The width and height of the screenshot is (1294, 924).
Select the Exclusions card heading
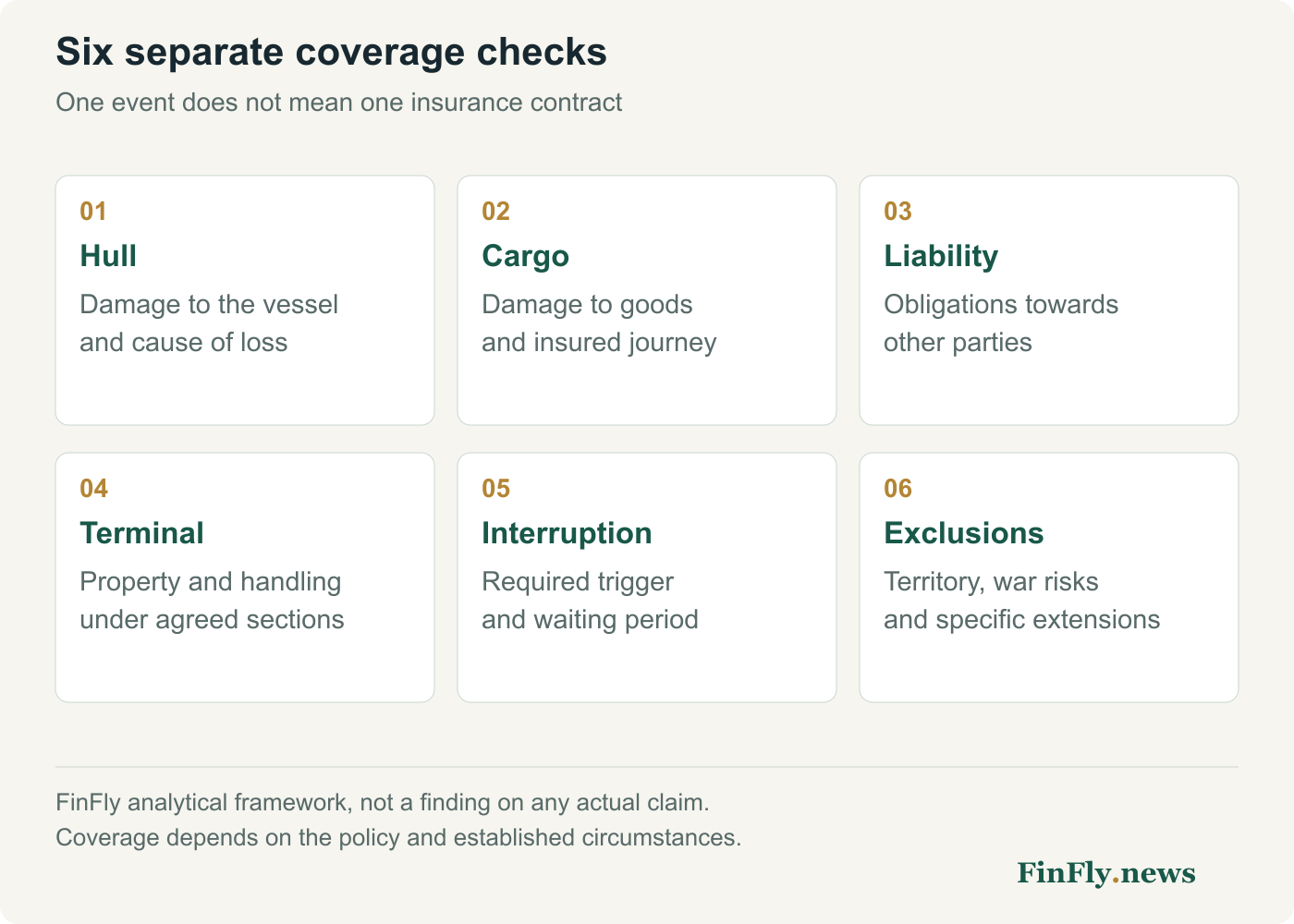coord(963,533)
